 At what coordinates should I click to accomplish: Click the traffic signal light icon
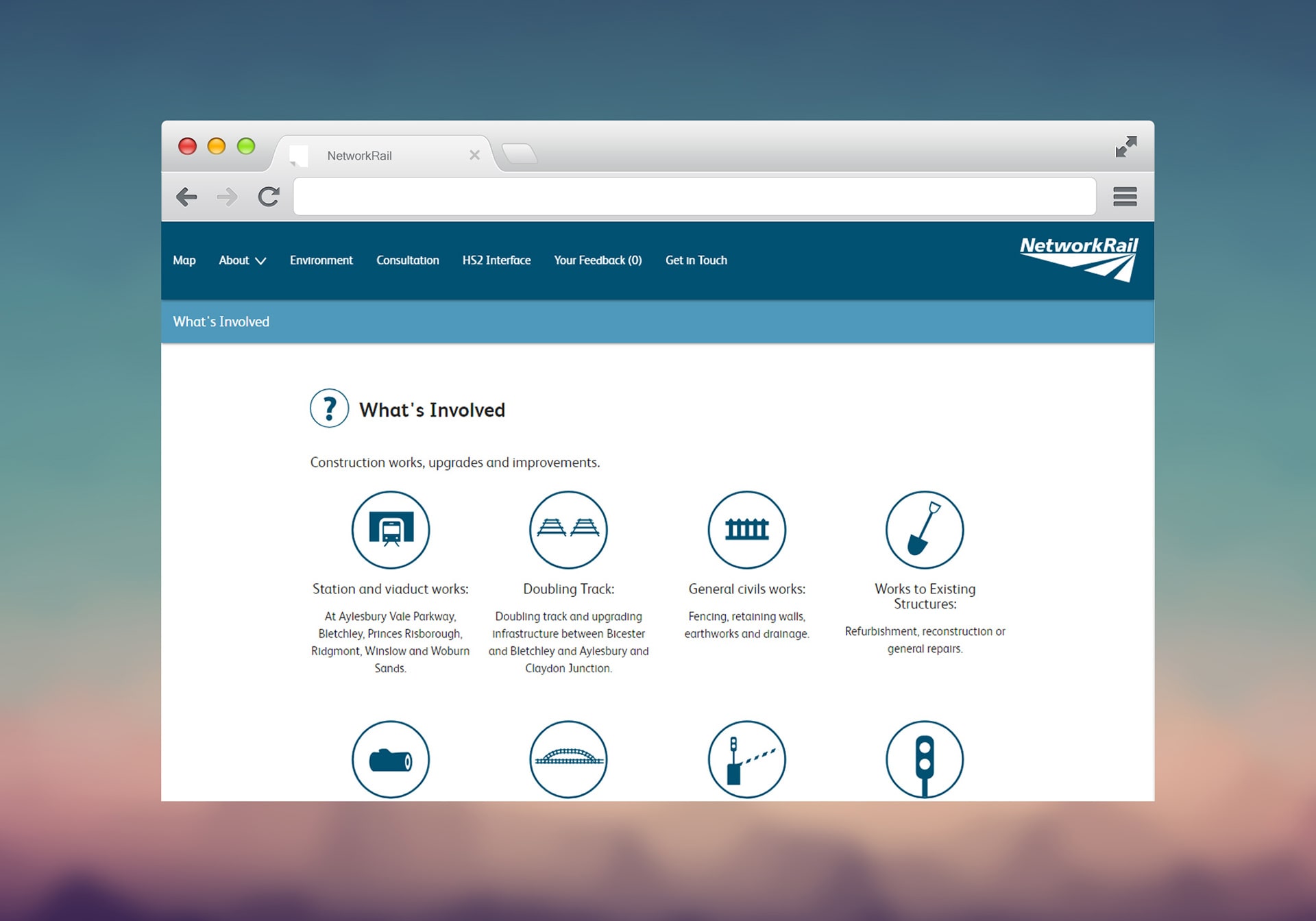pyautogui.click(x=924, y=759)
